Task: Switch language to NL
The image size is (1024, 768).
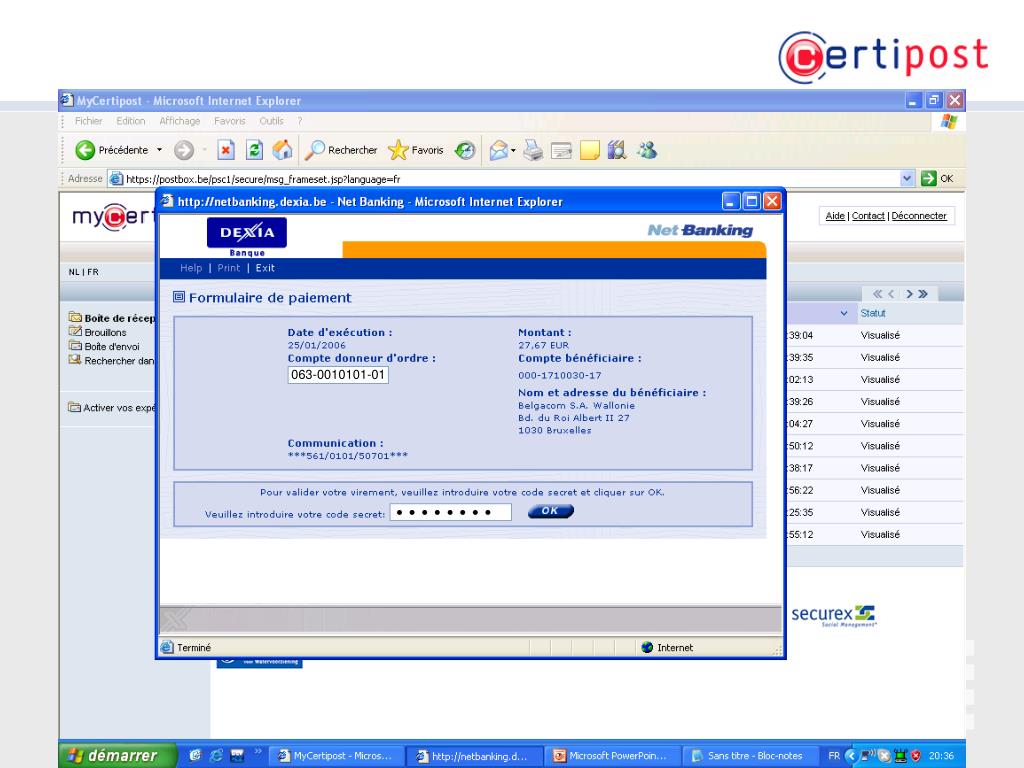Action: click(x=74, y=272)
